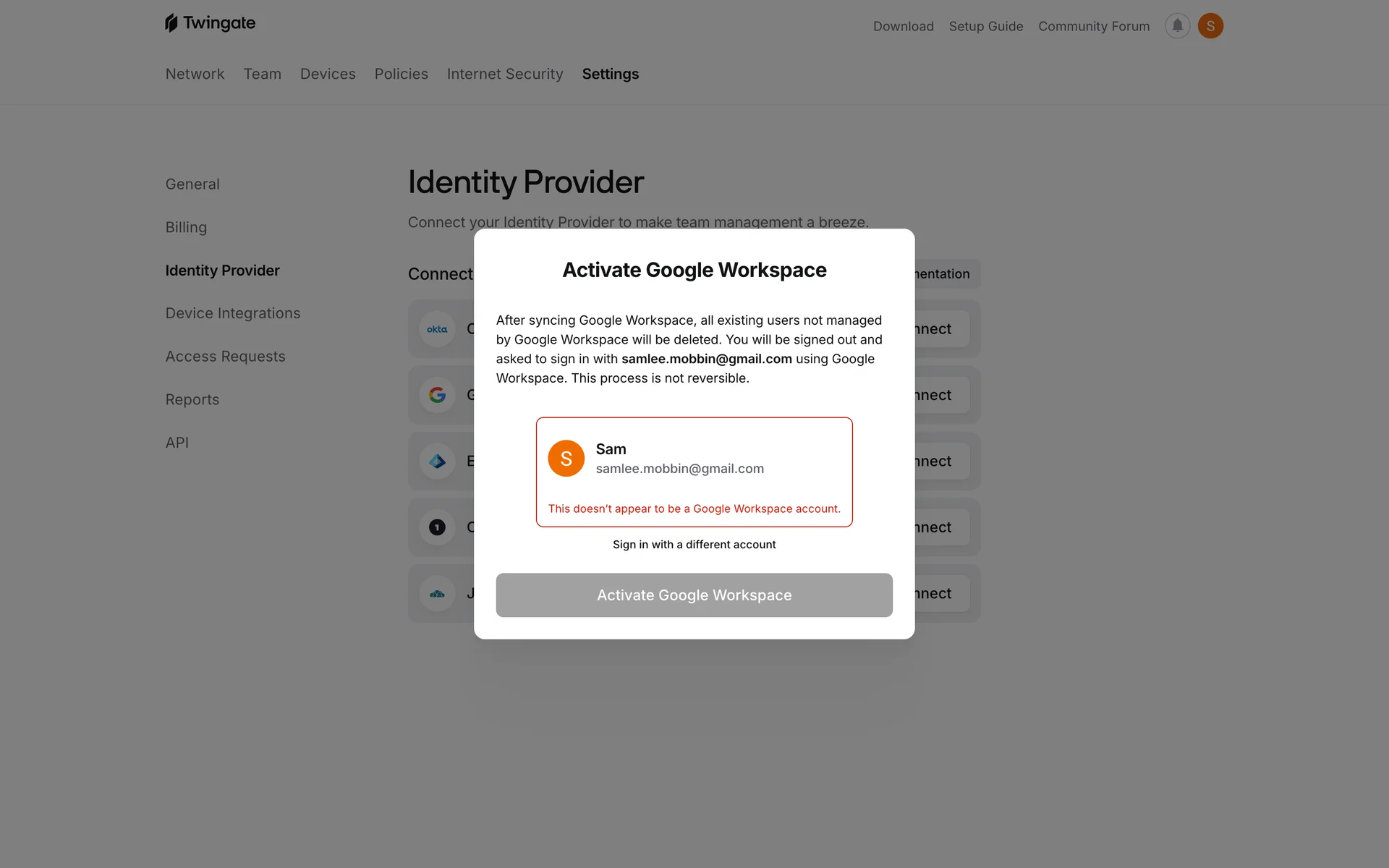Open the API settings section

pos(177,443)
